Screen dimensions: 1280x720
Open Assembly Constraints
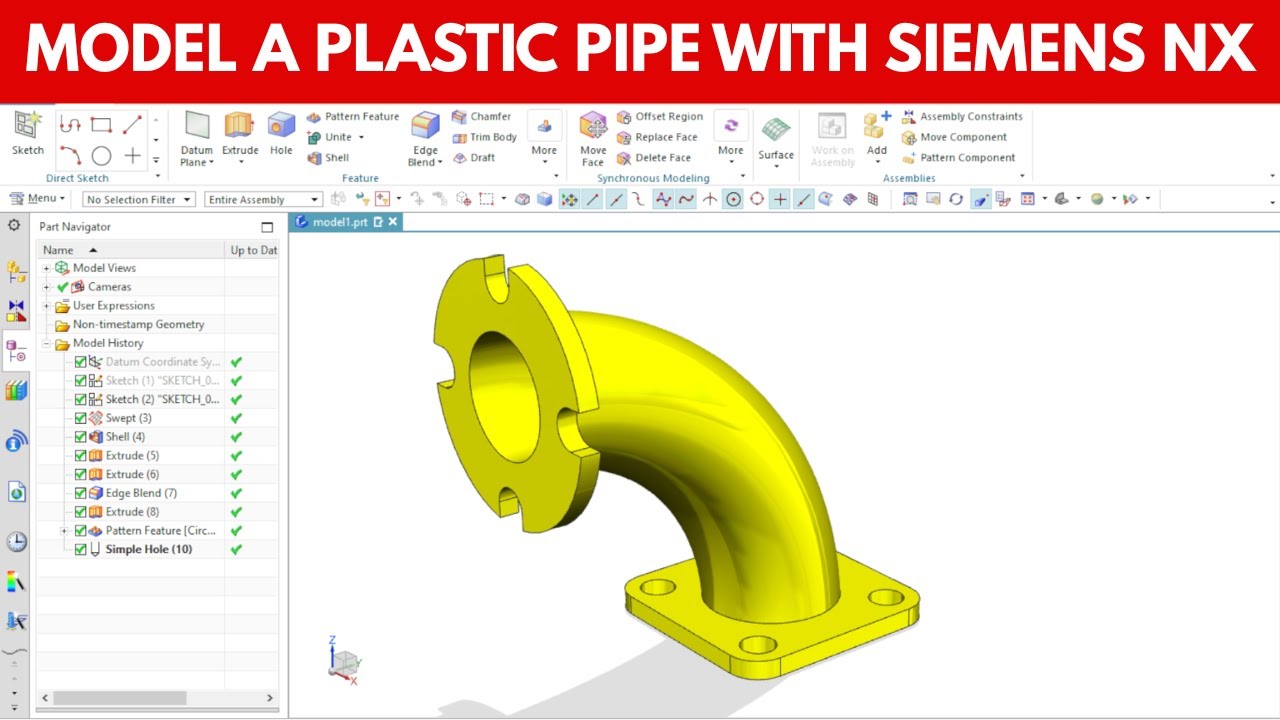962,117
